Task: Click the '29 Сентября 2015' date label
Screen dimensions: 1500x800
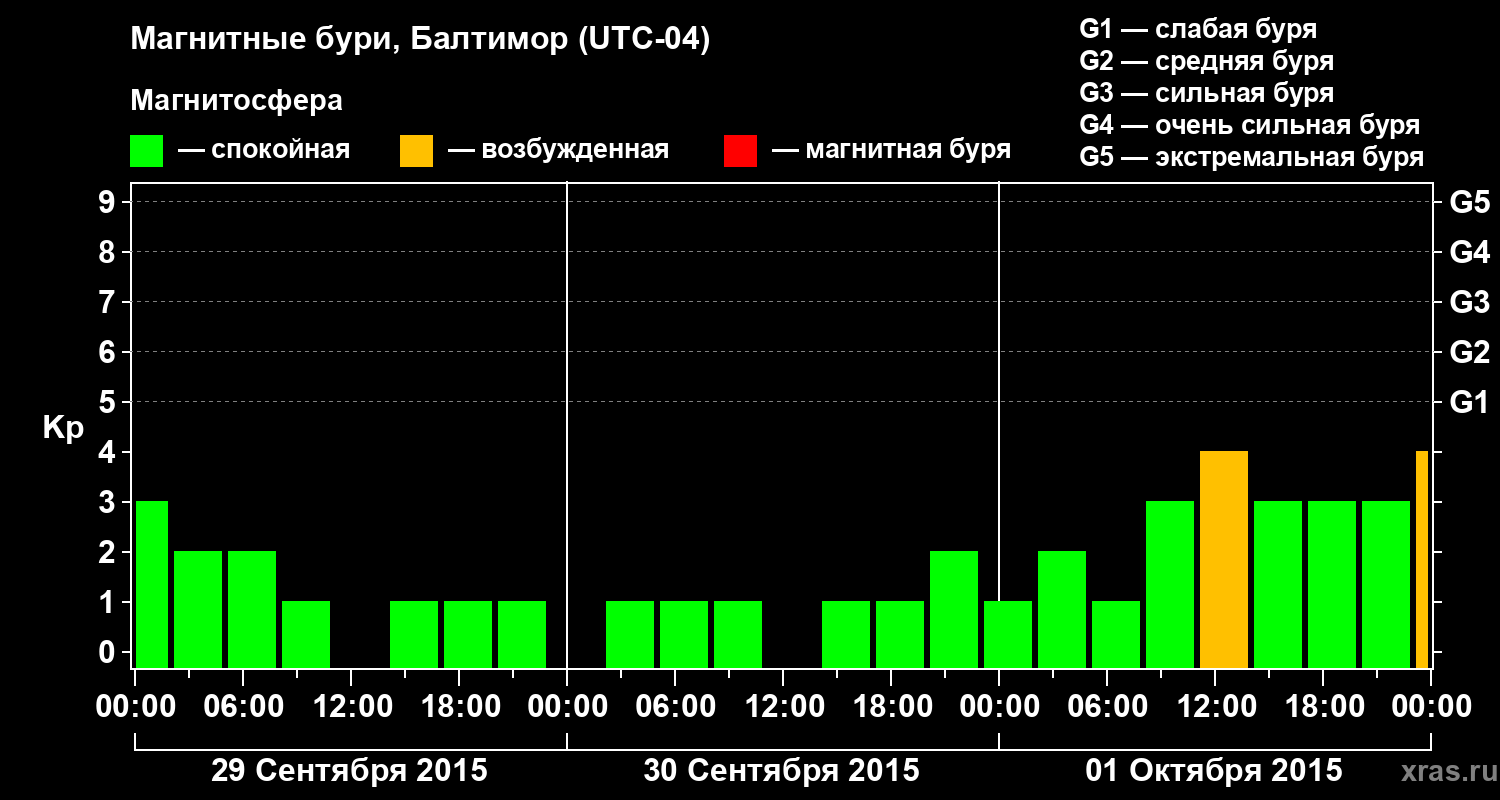Action: [x=349, y=770]
